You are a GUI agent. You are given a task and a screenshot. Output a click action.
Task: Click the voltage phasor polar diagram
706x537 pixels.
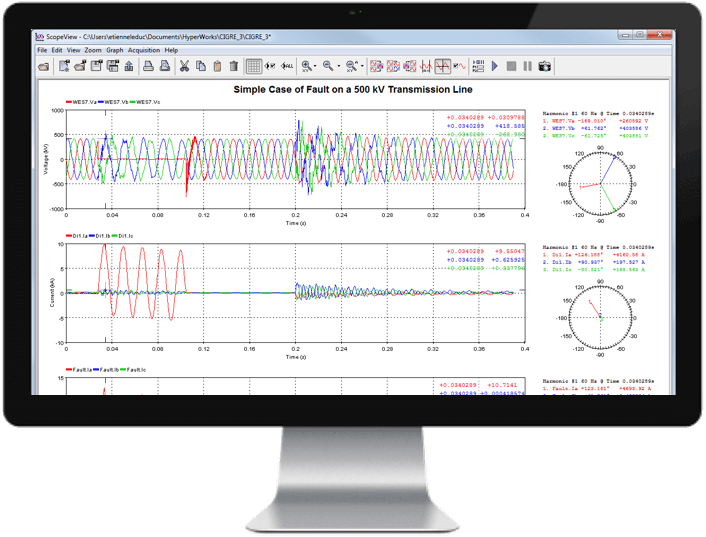click(x=600, y=184)
